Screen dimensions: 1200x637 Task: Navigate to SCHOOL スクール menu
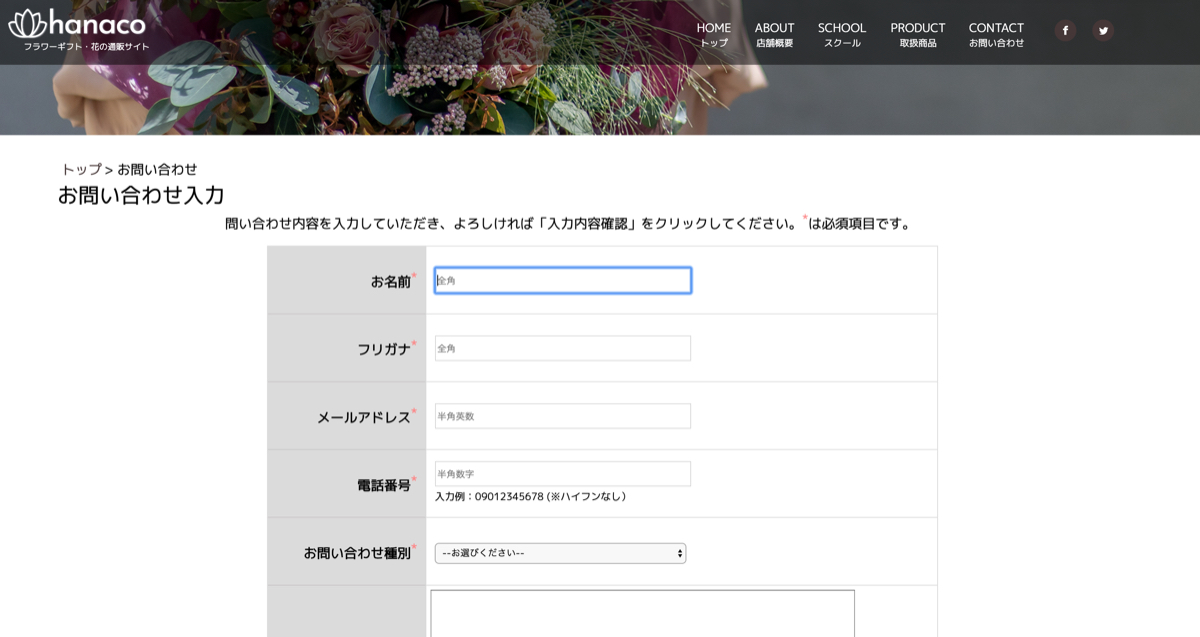click(x=841, y=34)
